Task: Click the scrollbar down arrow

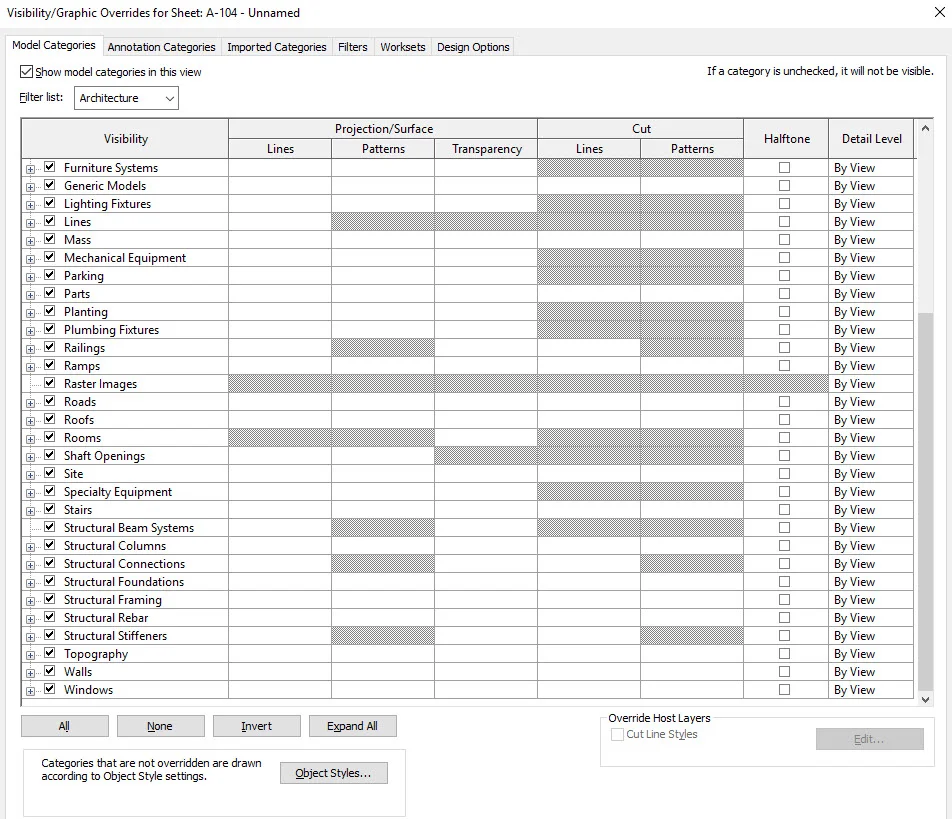Action: click(925, 699)
